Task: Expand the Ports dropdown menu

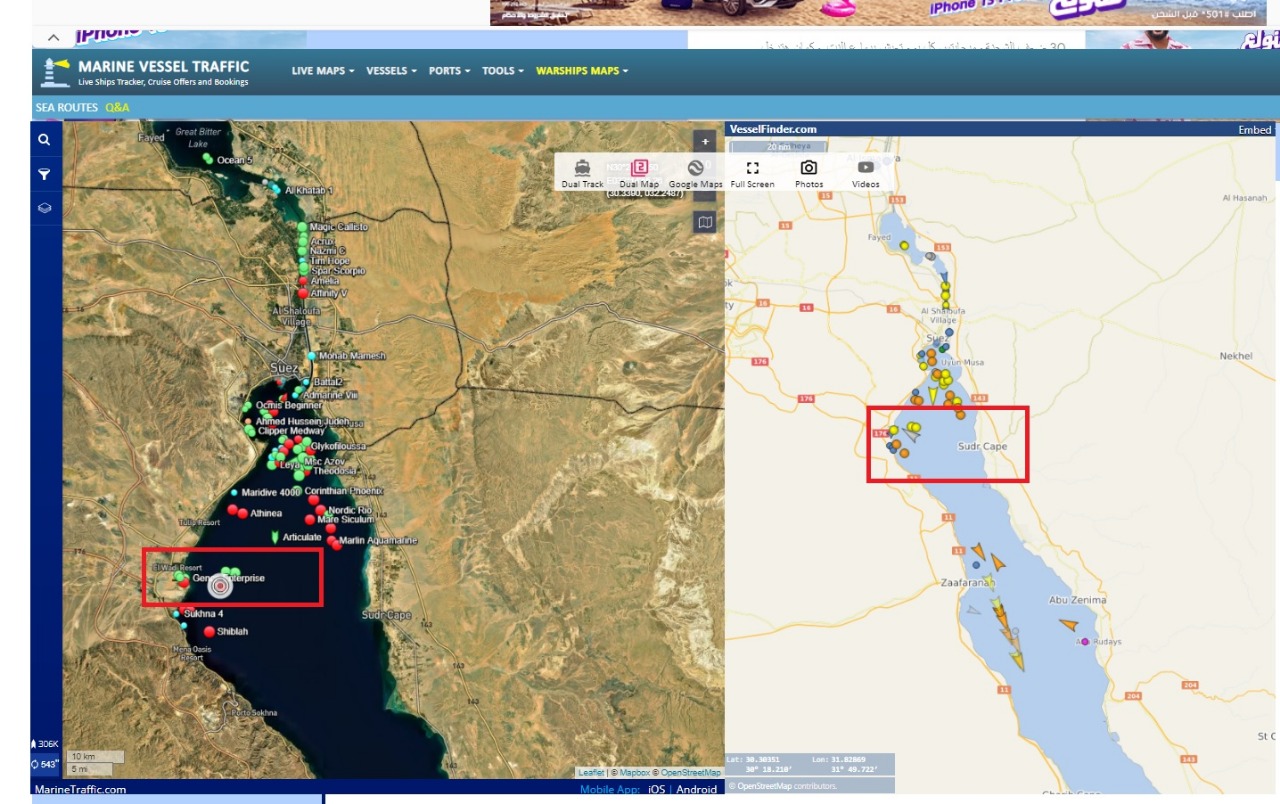Action: pos(449,71)
